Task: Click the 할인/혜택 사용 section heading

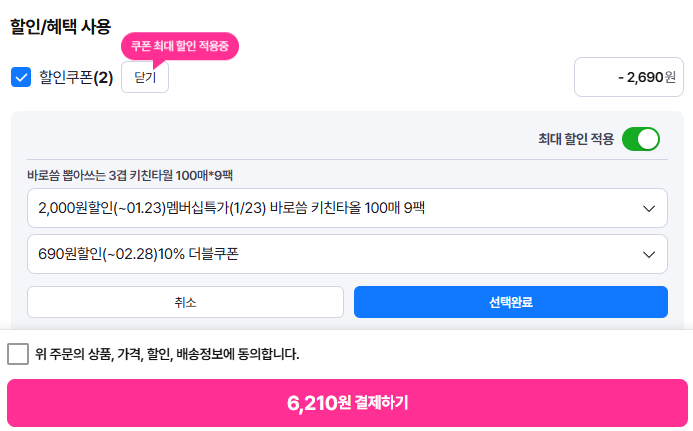Action: [x=60, y=27]
